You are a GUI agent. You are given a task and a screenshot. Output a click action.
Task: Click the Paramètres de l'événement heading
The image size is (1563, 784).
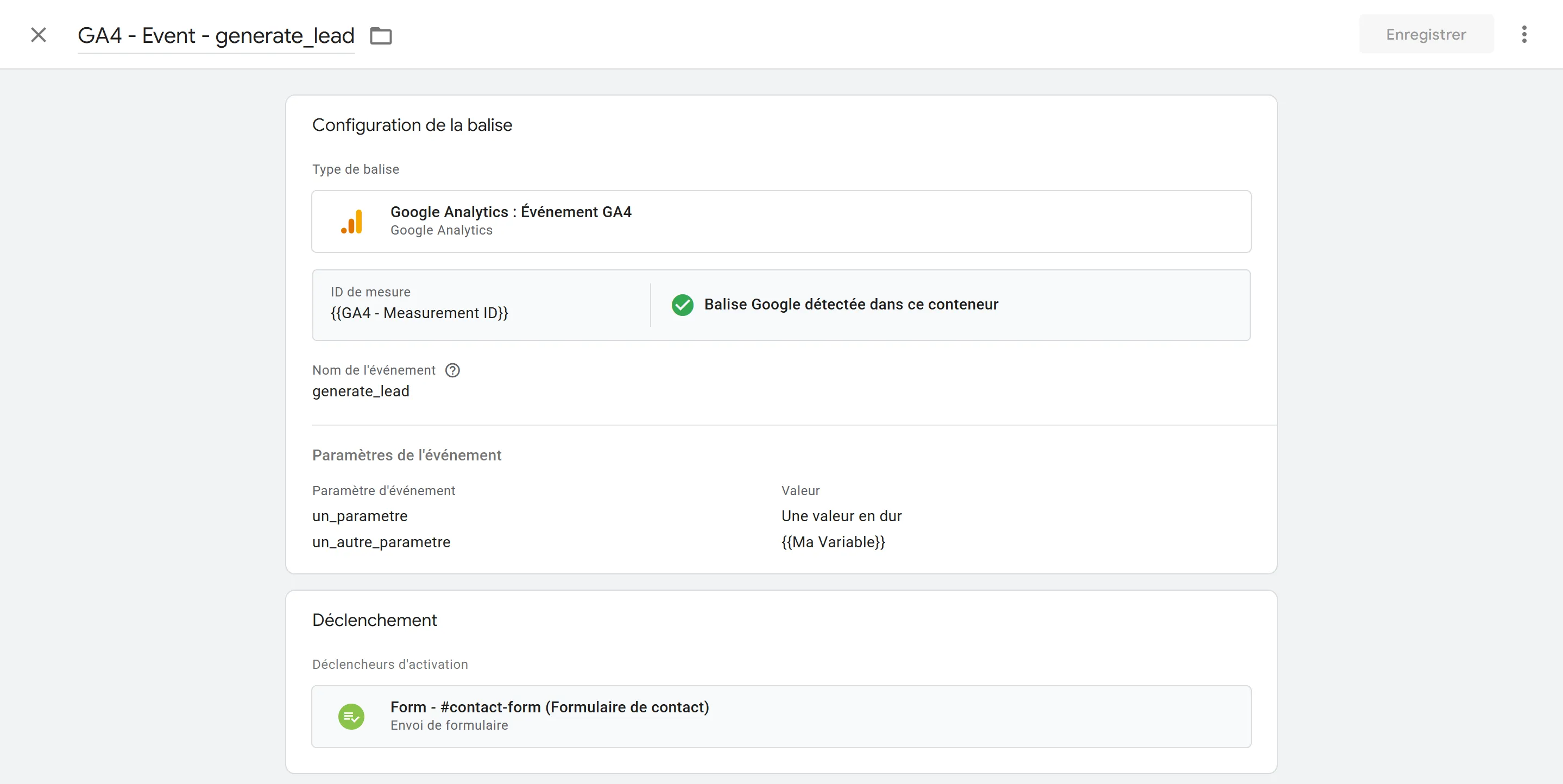(x=407, y=456)
